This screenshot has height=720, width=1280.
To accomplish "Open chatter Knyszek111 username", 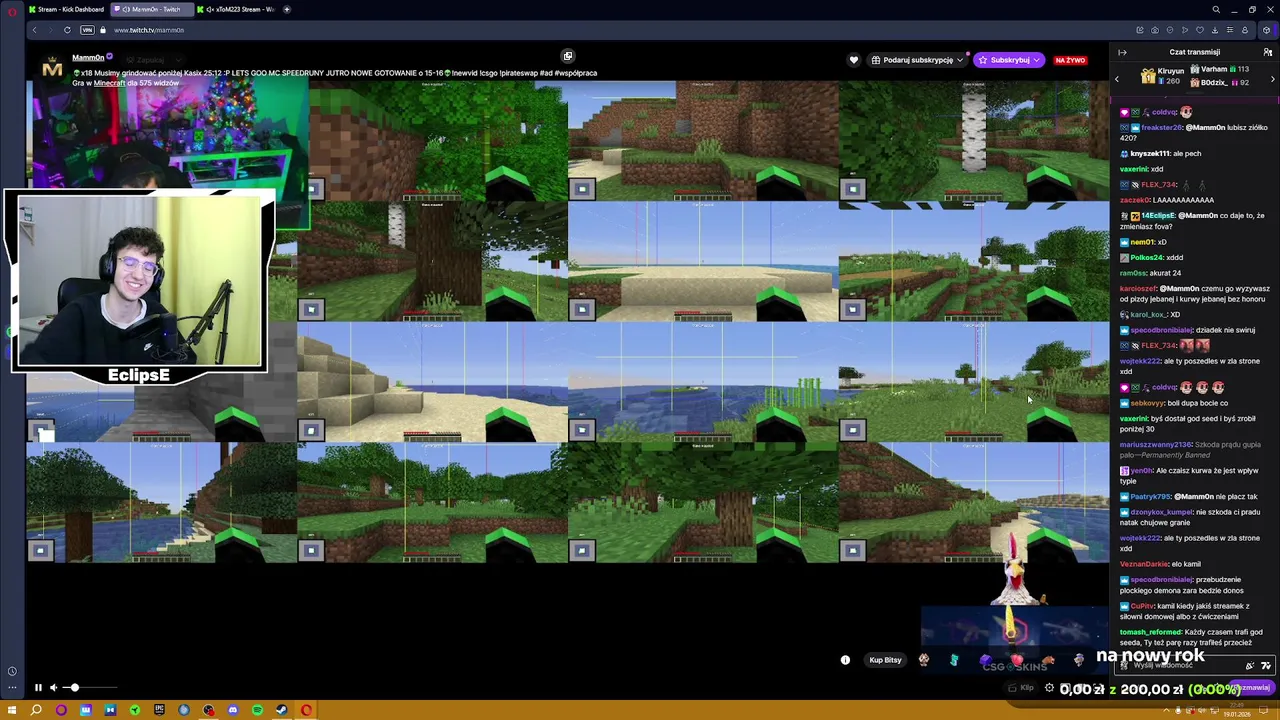I will [x=1150, y=154].
